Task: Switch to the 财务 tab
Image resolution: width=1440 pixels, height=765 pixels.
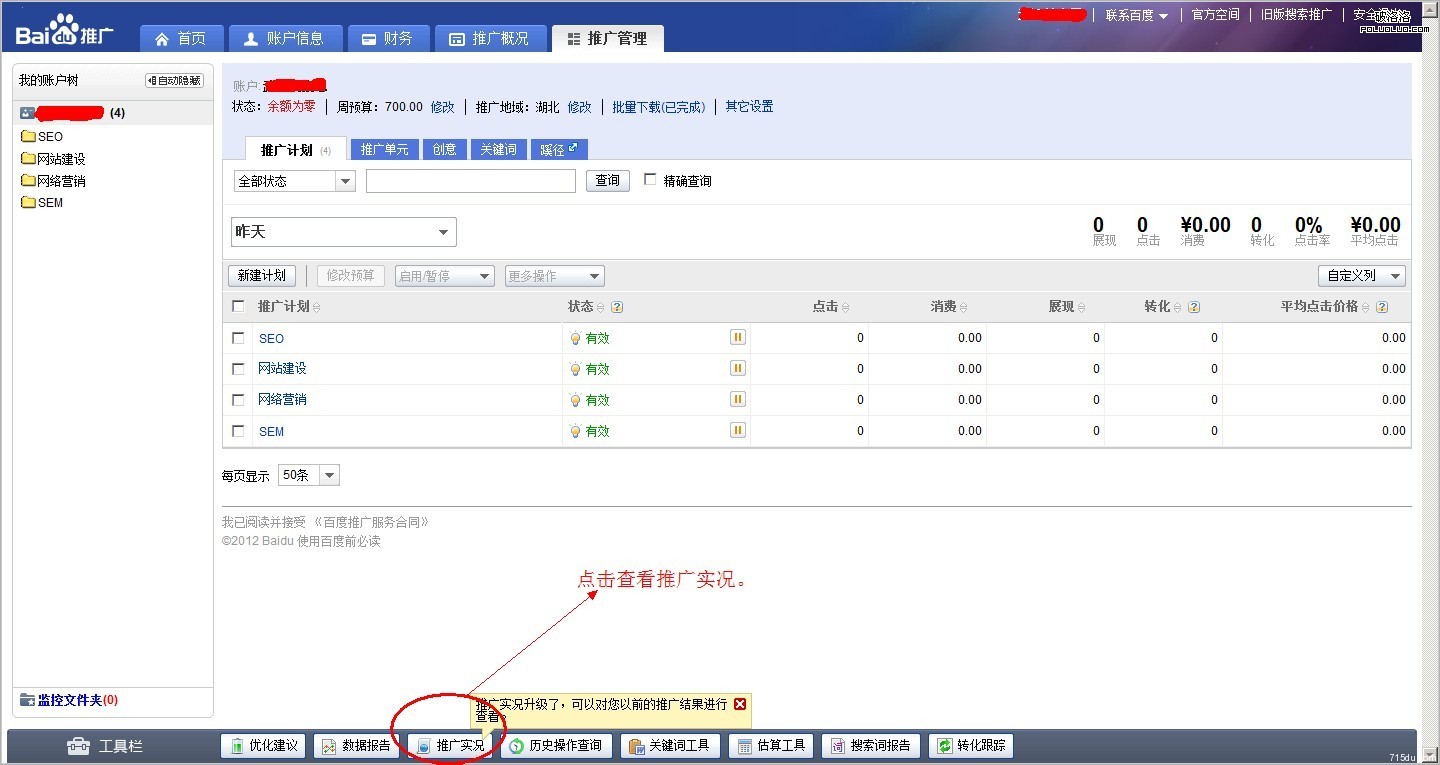Action: click(388, 38)
